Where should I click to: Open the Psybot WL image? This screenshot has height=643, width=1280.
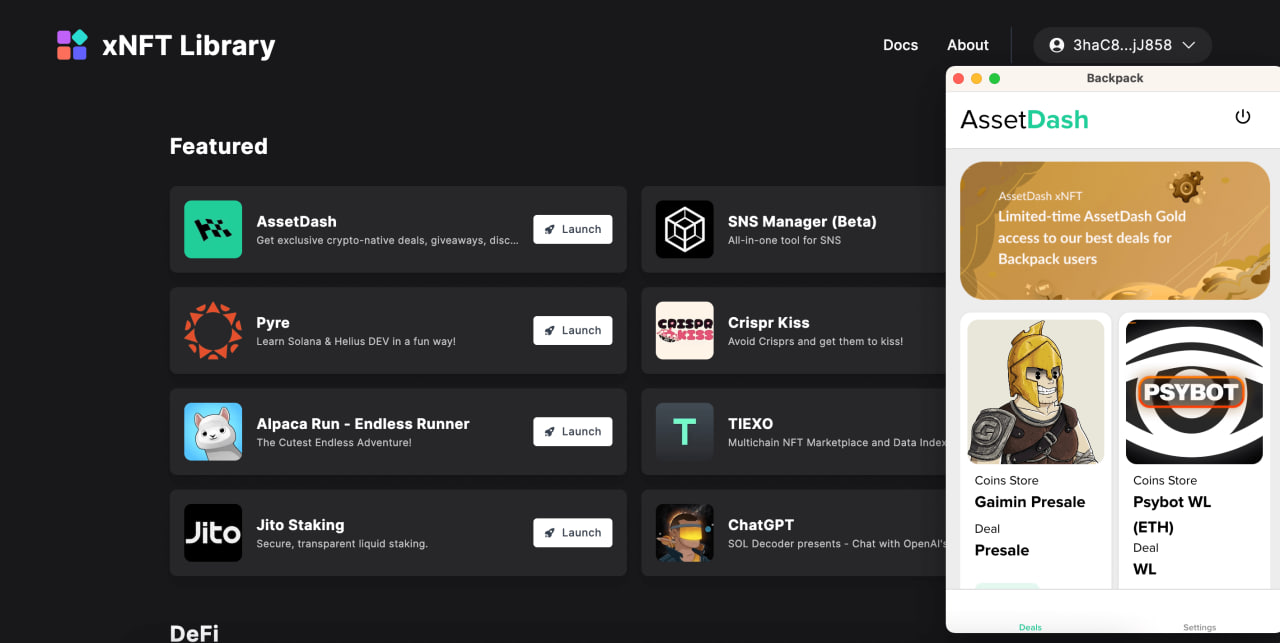(1194, 391)
